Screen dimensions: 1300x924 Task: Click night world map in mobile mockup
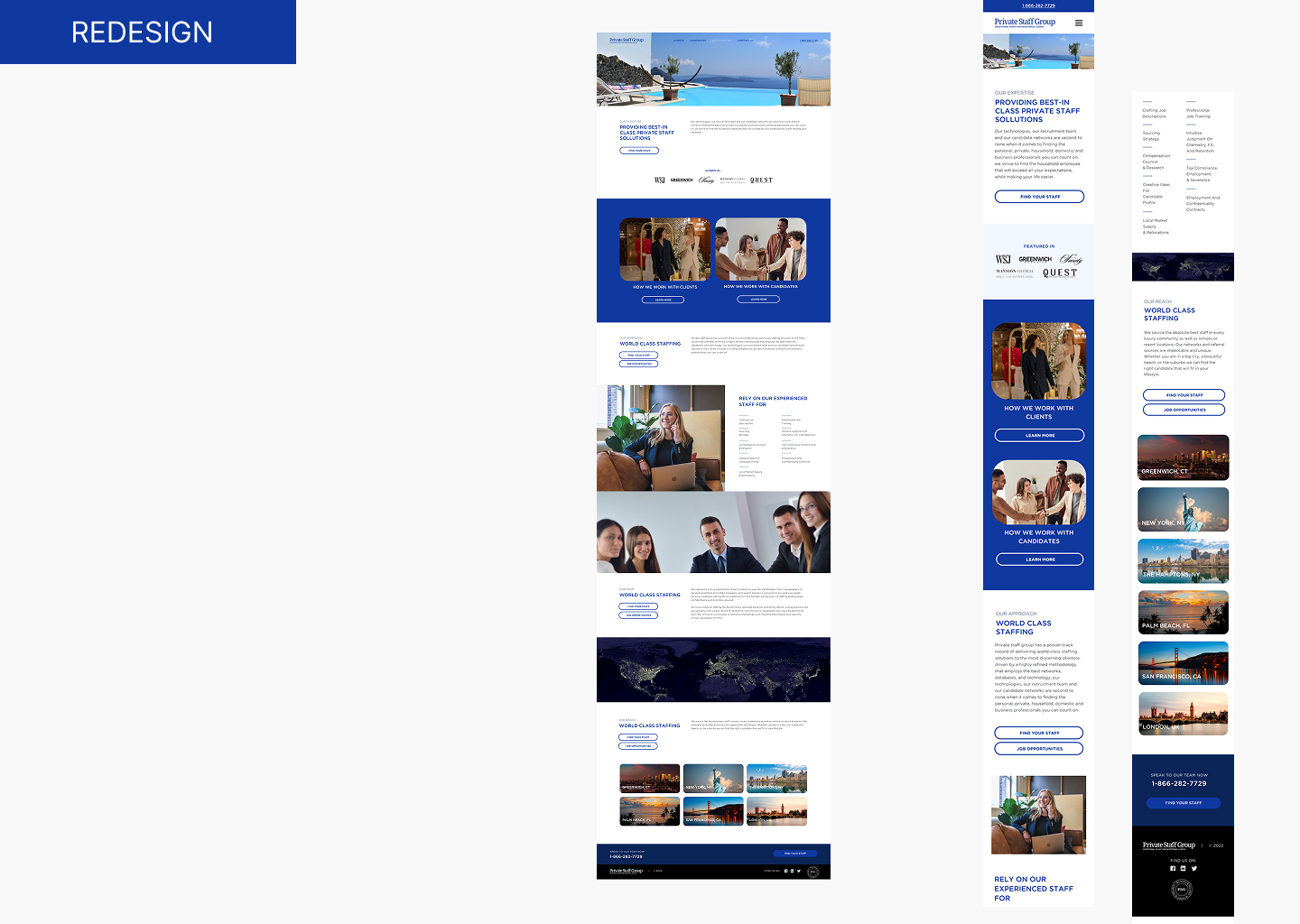[1183, 267]
